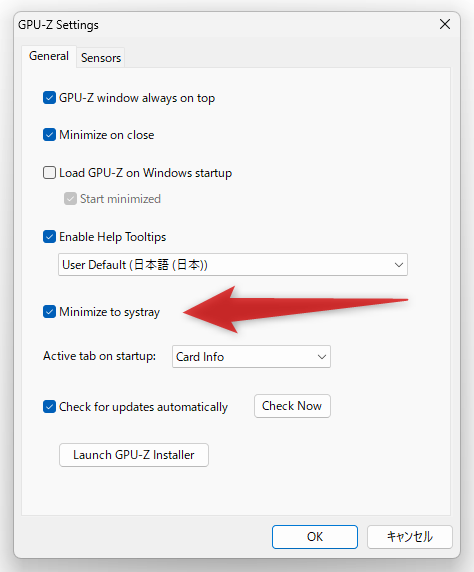Image resolution: width=474 pixels, height=572 pixels.
Task: Uncheck Minimize to systray option
Action: [x=49, y=312]
